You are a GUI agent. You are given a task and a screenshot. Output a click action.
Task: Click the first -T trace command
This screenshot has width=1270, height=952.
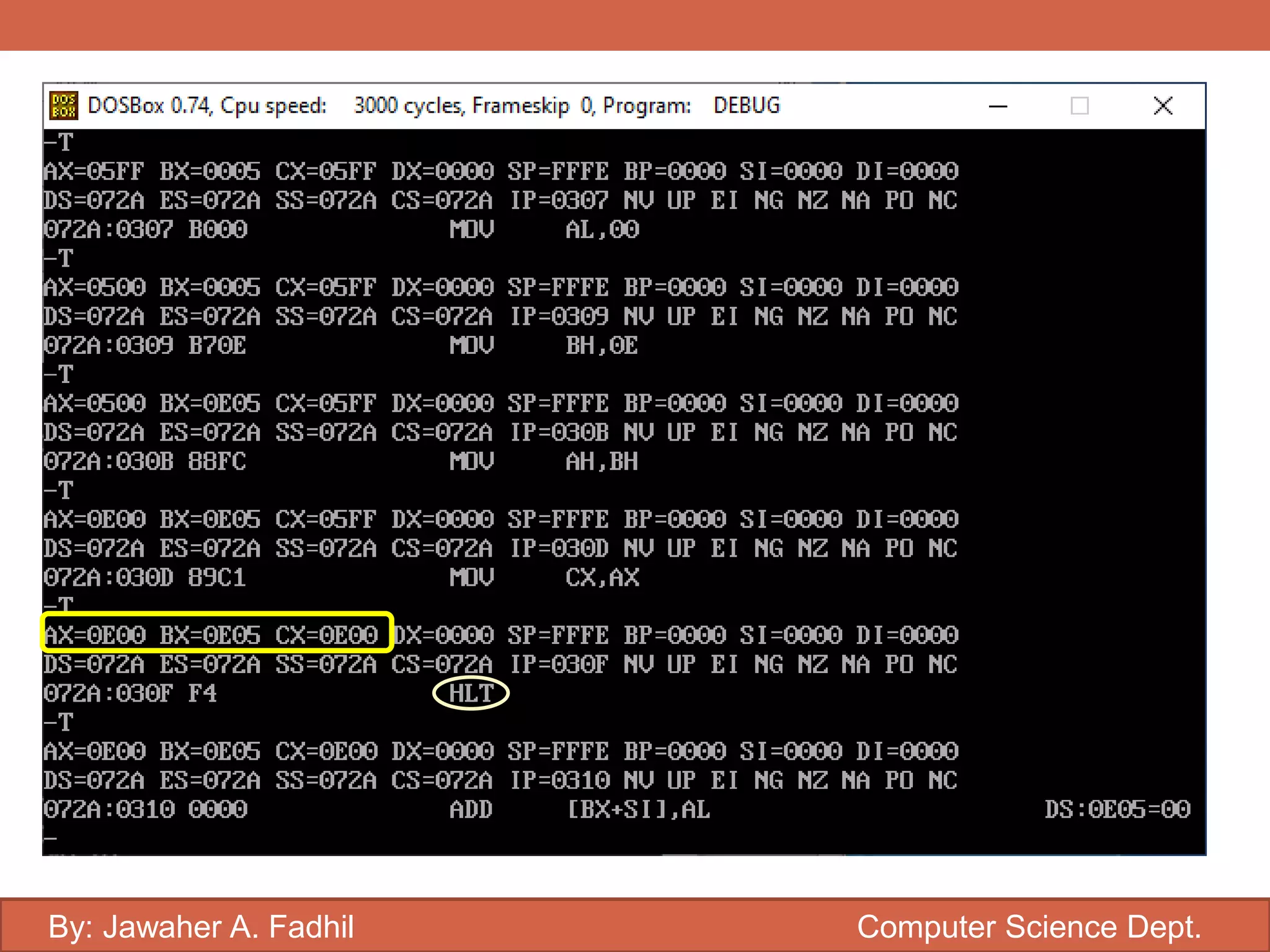(x=59, y=143)
